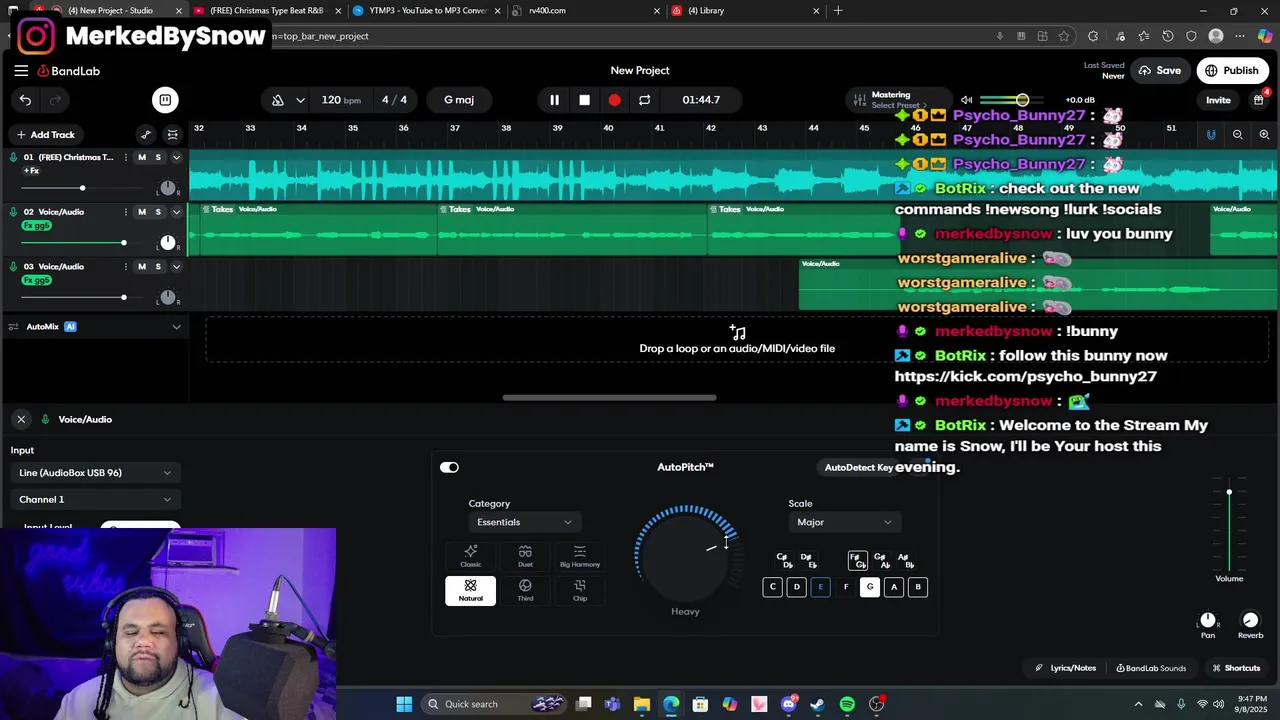
Task: Open the Line (AudioBox USB 96) input dropdown
Action: click(95, 473)
